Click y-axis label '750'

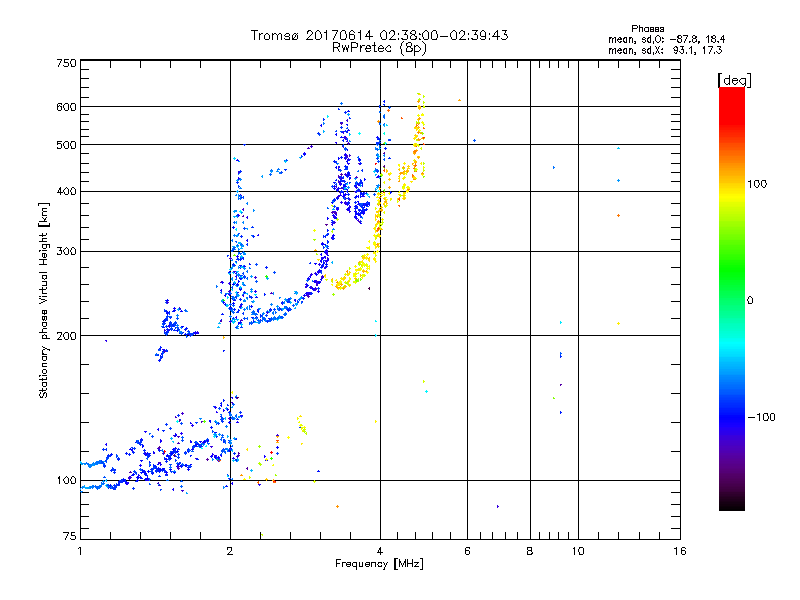(67, 63)
